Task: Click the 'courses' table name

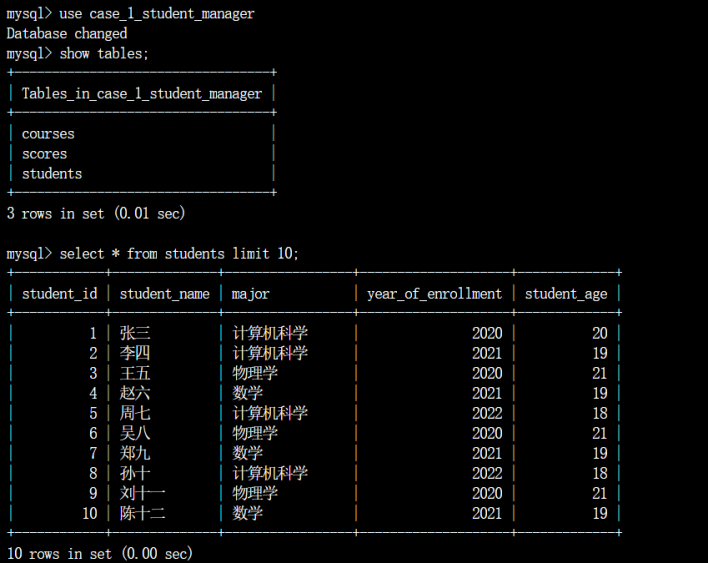Action: [48, 134]
